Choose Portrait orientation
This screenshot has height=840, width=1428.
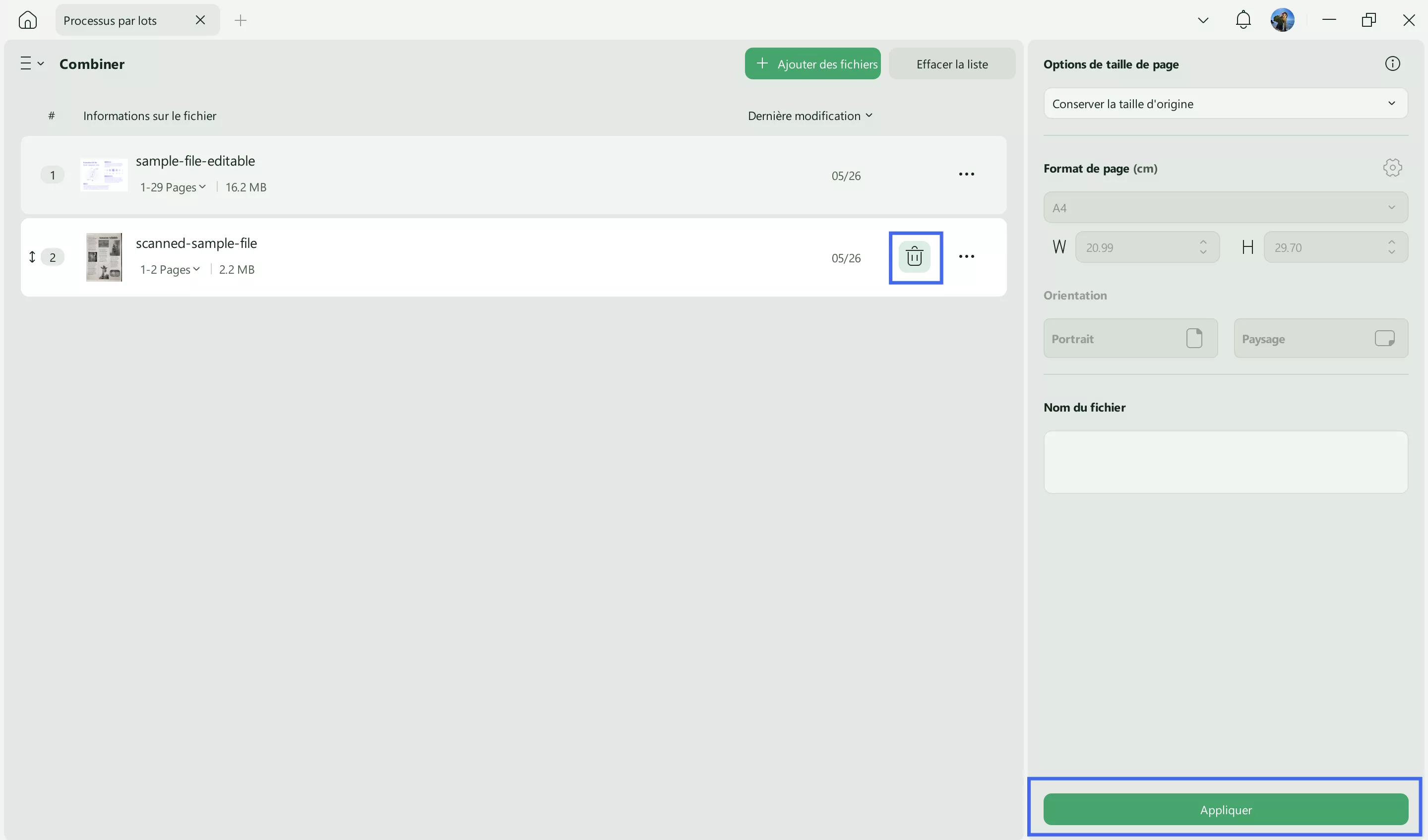pyautogui.click(x=1130, y=338)
